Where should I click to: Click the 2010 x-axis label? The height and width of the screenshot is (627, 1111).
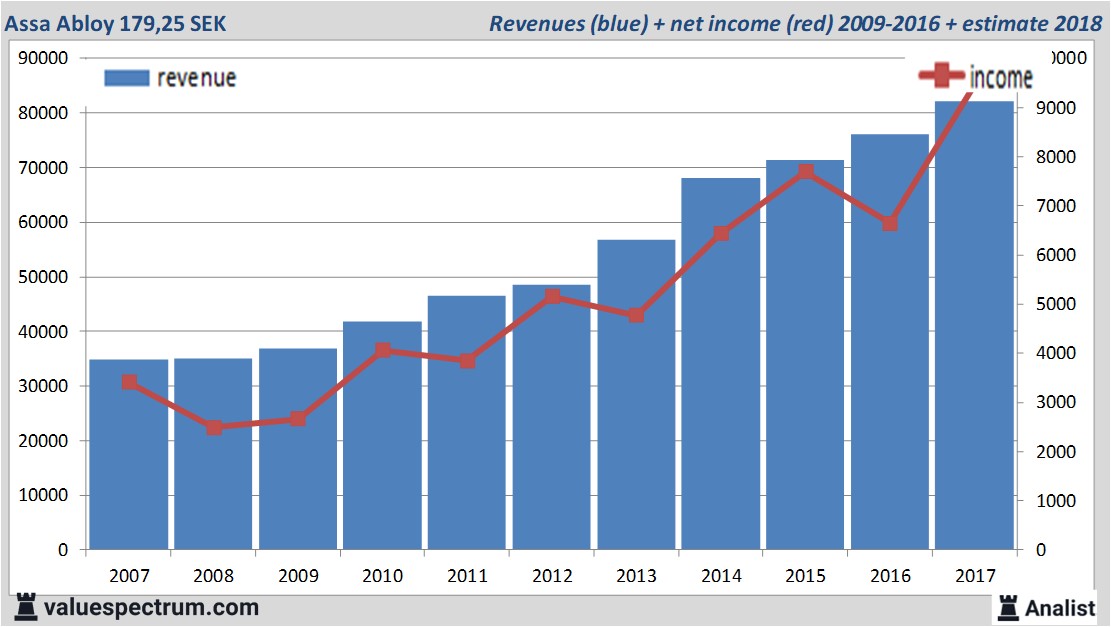(x=383, y=575)
